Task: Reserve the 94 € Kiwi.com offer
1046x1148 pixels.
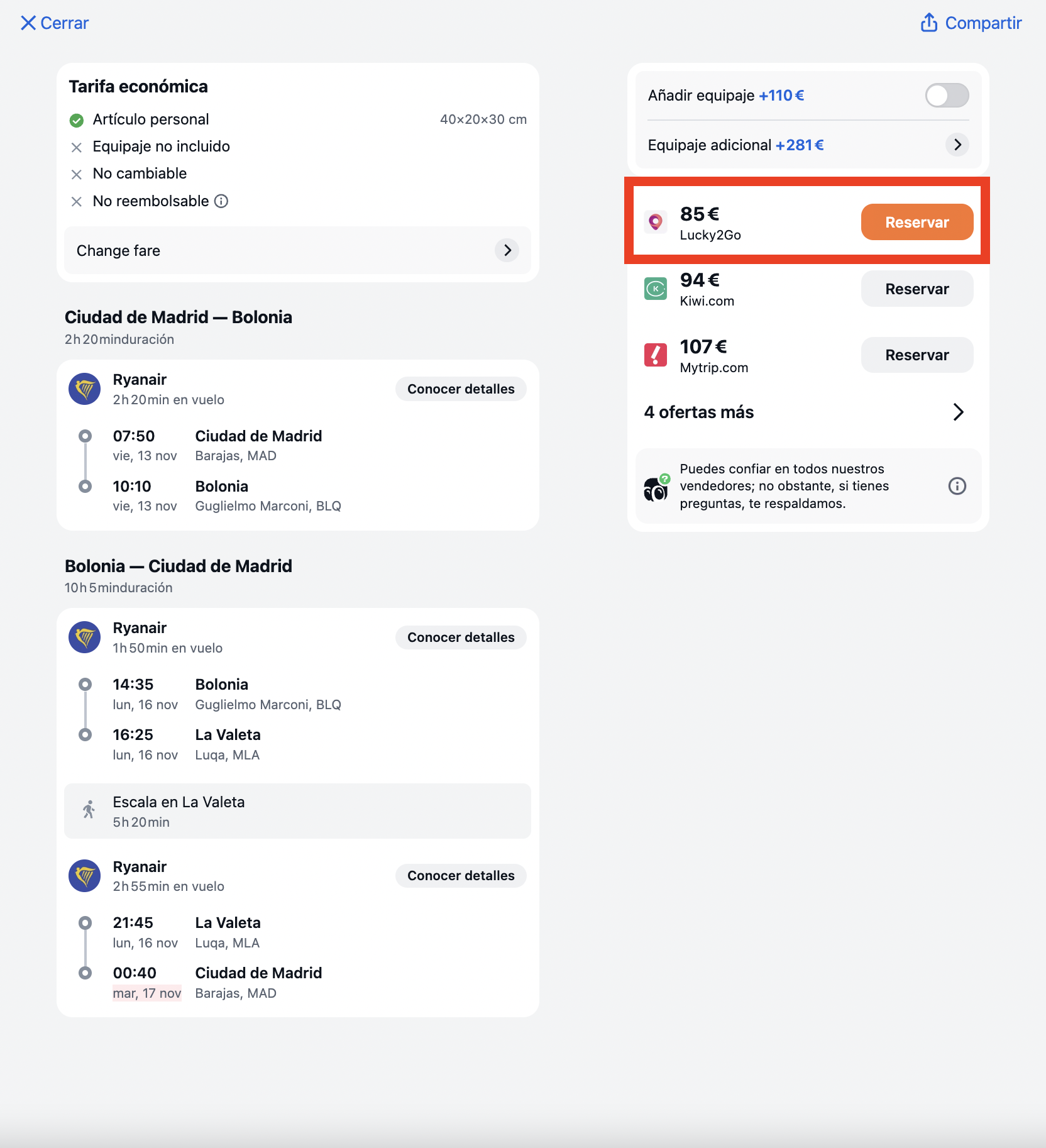Action: tap(917, 289)
